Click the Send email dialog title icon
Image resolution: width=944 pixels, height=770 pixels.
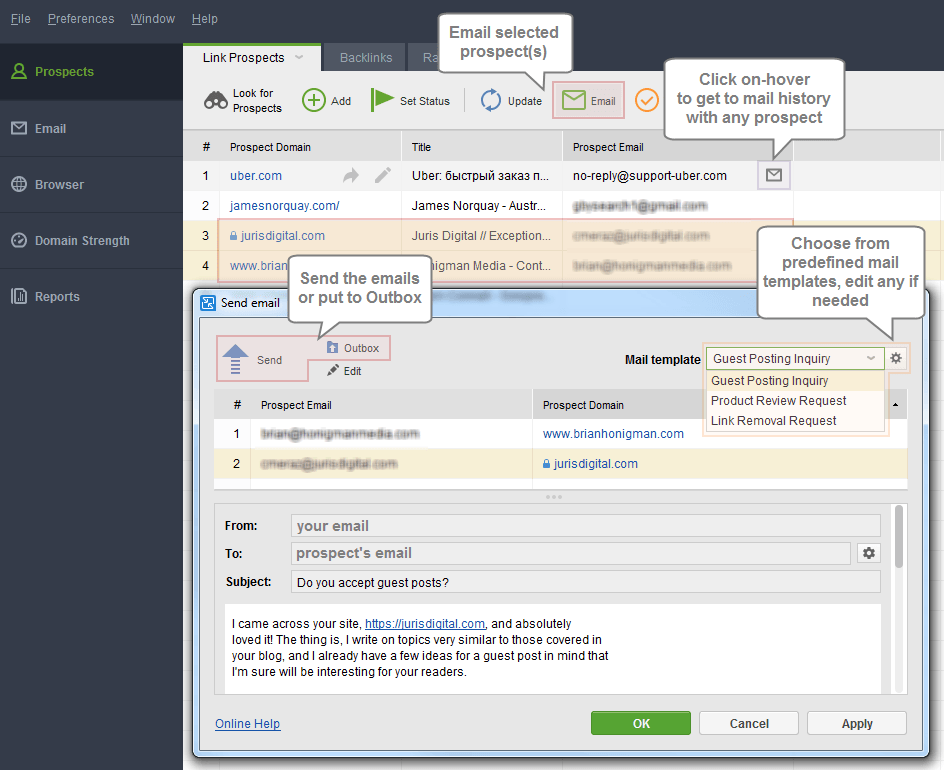[208, 303]
